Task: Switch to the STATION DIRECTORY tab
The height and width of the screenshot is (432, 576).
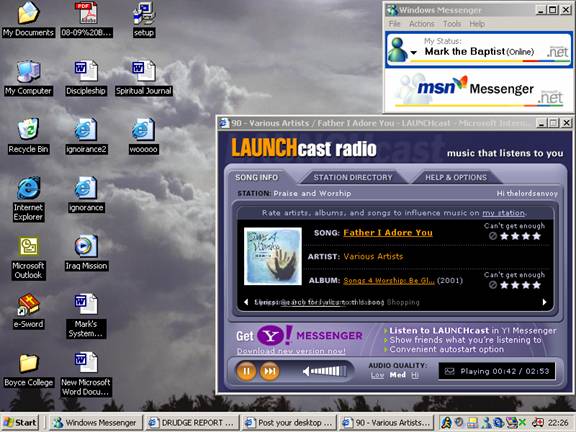Action: [353, 177]
